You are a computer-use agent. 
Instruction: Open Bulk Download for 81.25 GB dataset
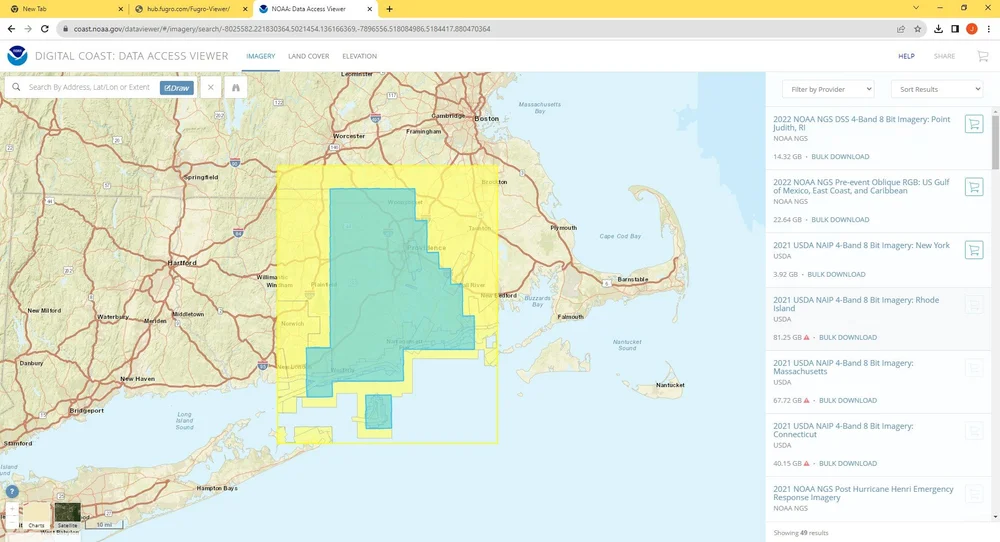pos(848,337)
